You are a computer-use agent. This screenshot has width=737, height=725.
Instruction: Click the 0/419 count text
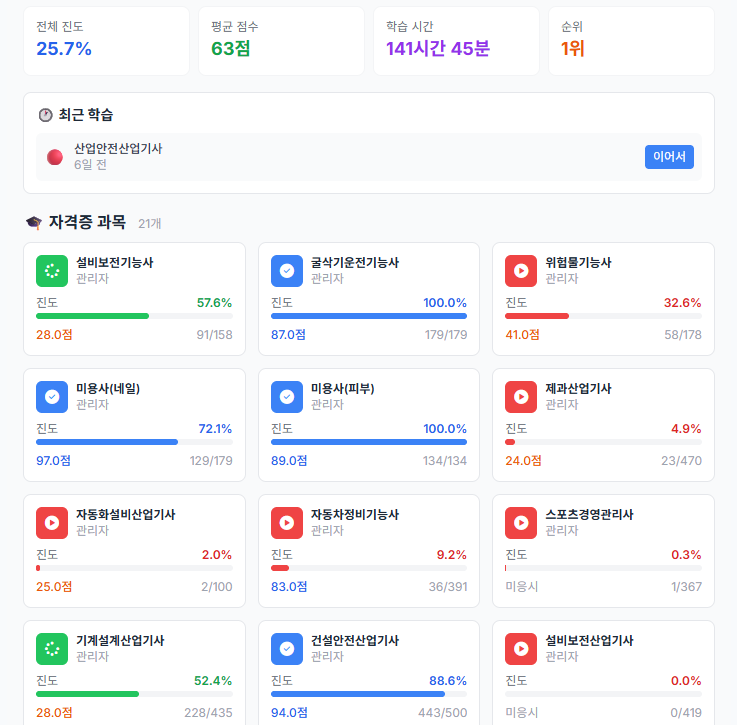point(686,713)
